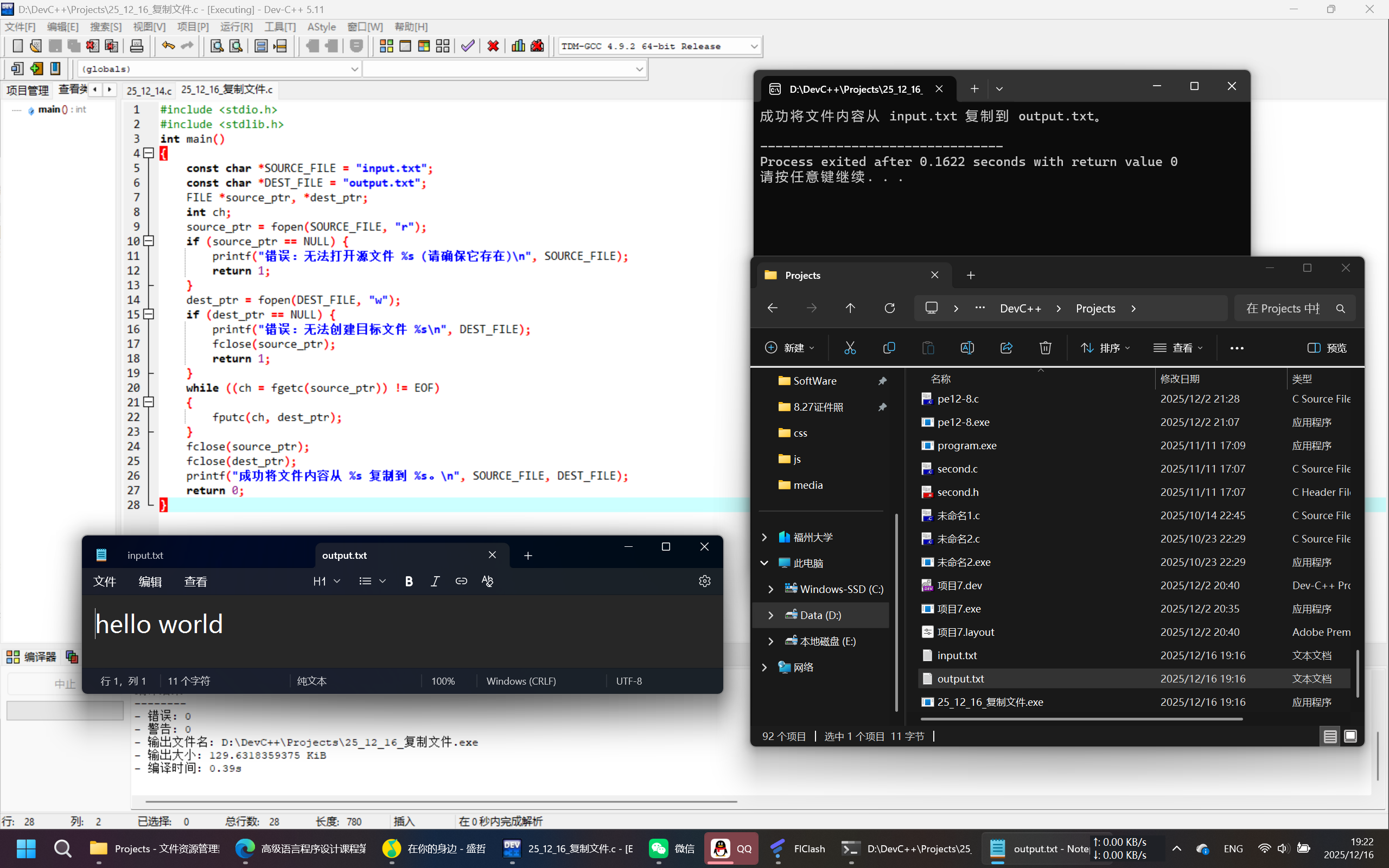Toggle the preview pane (预览) in Explorer
Image resolution: width=1389 pixels, height=868 pixels.
1327,348
